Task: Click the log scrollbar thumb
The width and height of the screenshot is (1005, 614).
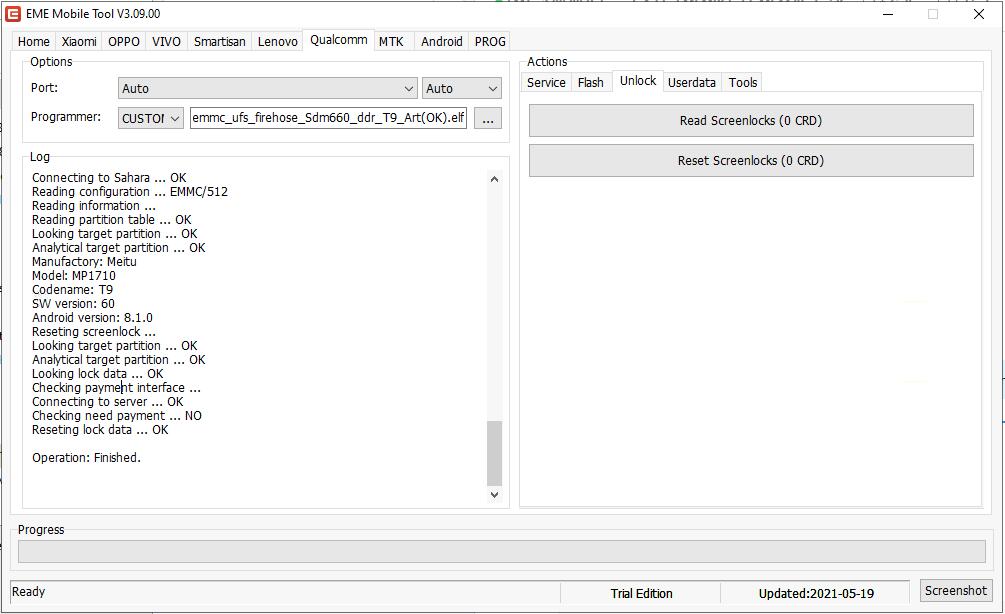Action: coord(494,453)
